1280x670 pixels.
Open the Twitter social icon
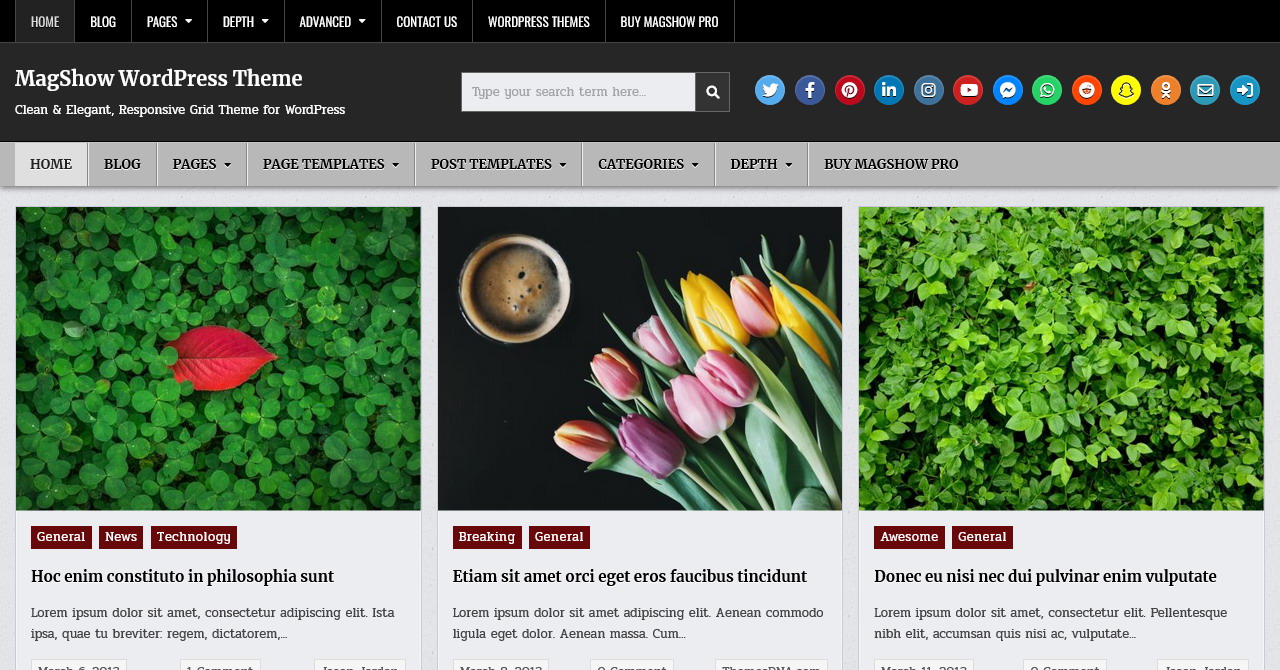[x=770, y=90]
